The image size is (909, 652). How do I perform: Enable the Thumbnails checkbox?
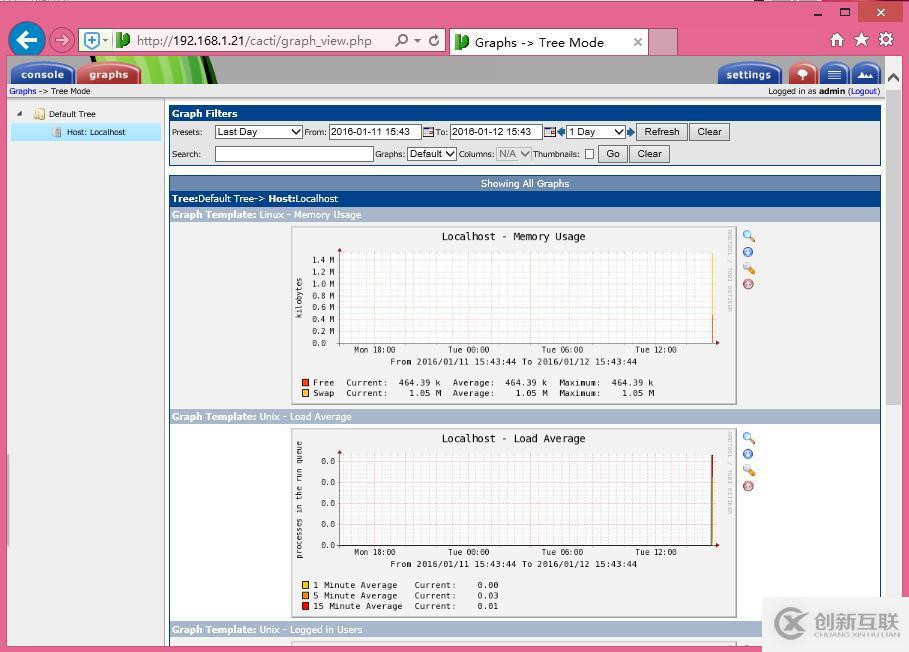click(590, 154)
